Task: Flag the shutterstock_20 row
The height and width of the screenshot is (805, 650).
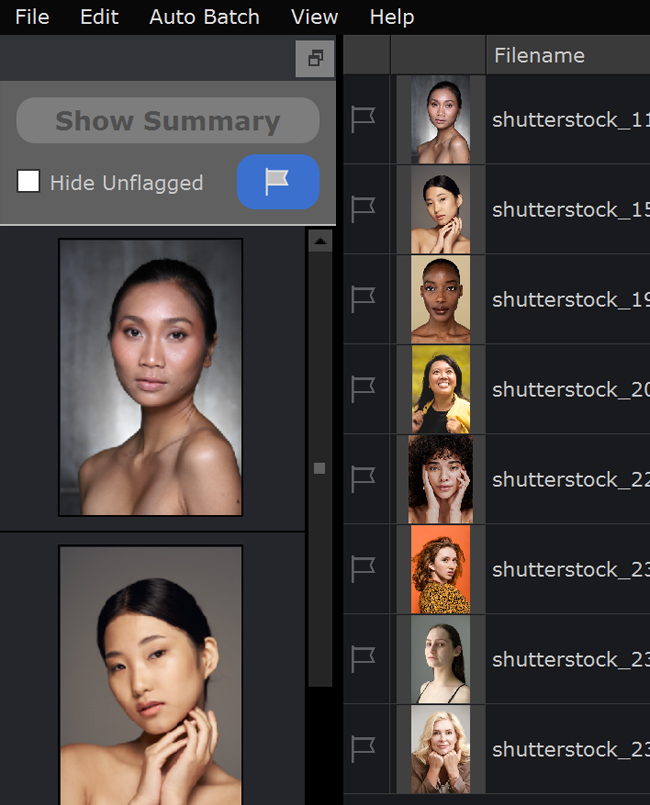Action: click(363, 390)
